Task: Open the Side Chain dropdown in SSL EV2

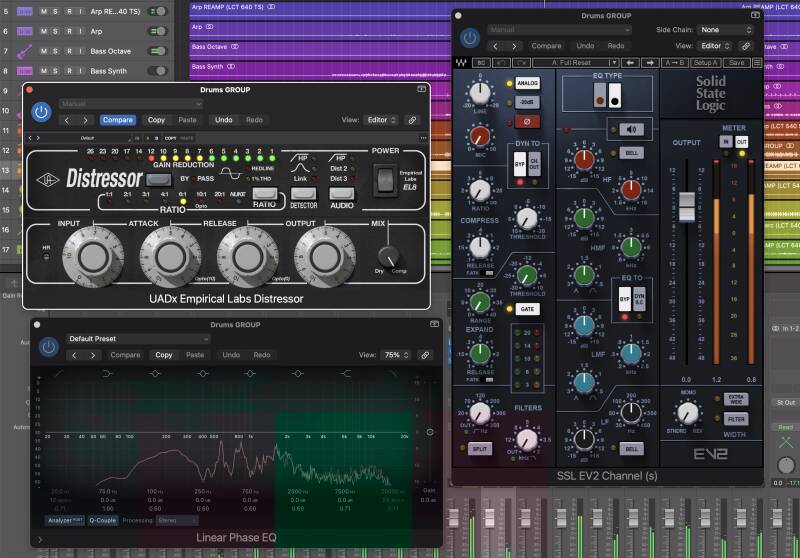Action: [x=725, y=30]
